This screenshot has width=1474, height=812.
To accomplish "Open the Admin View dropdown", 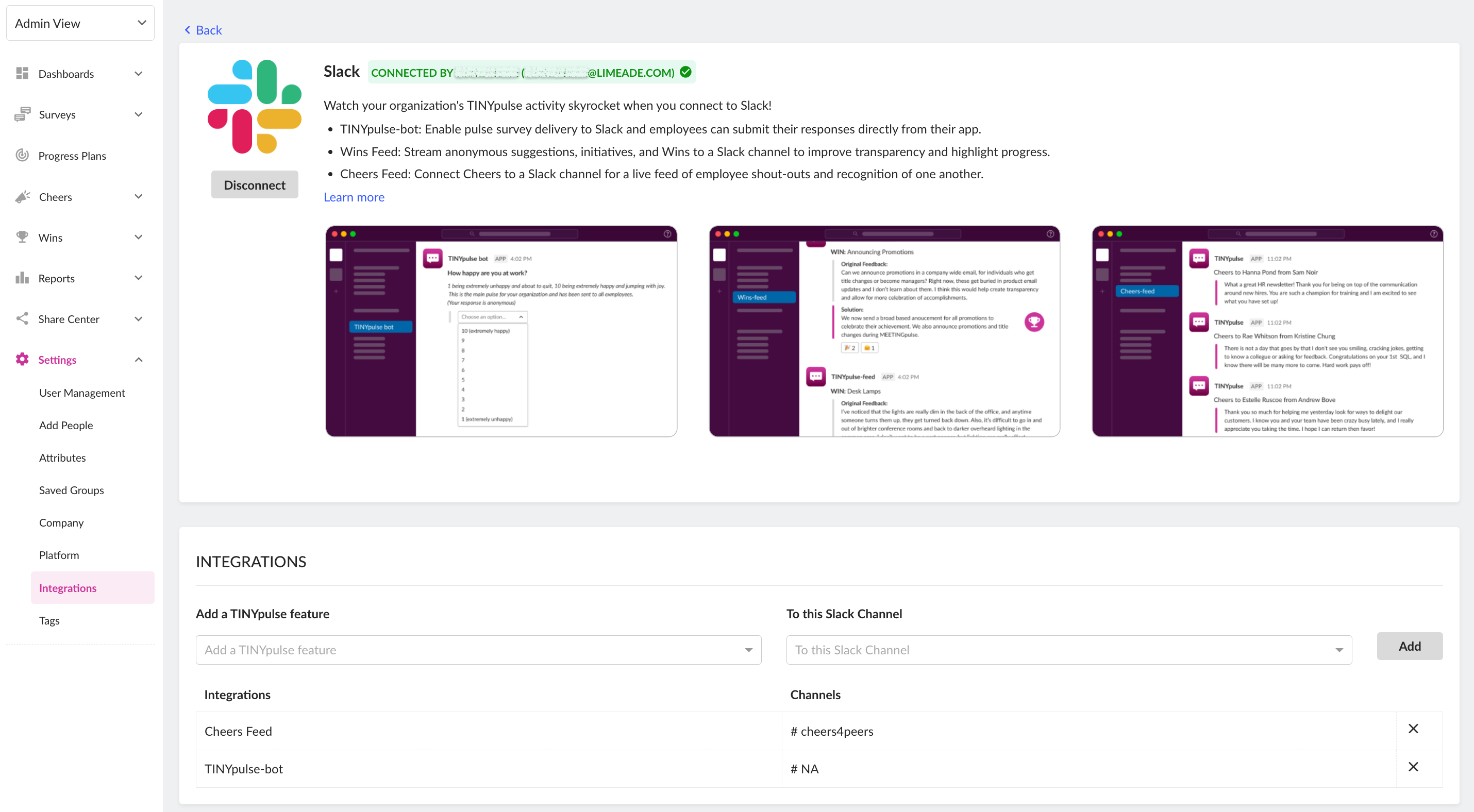I will pos(80,24).
